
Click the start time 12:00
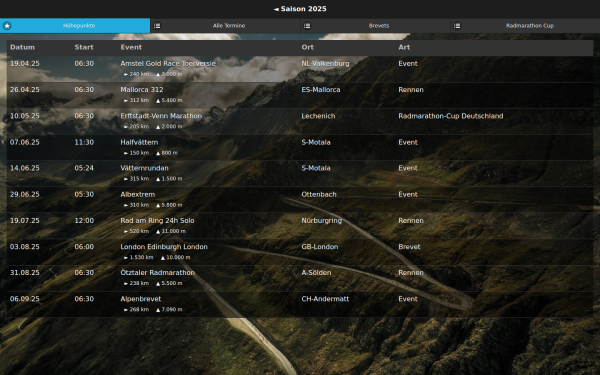coord(84,220)
